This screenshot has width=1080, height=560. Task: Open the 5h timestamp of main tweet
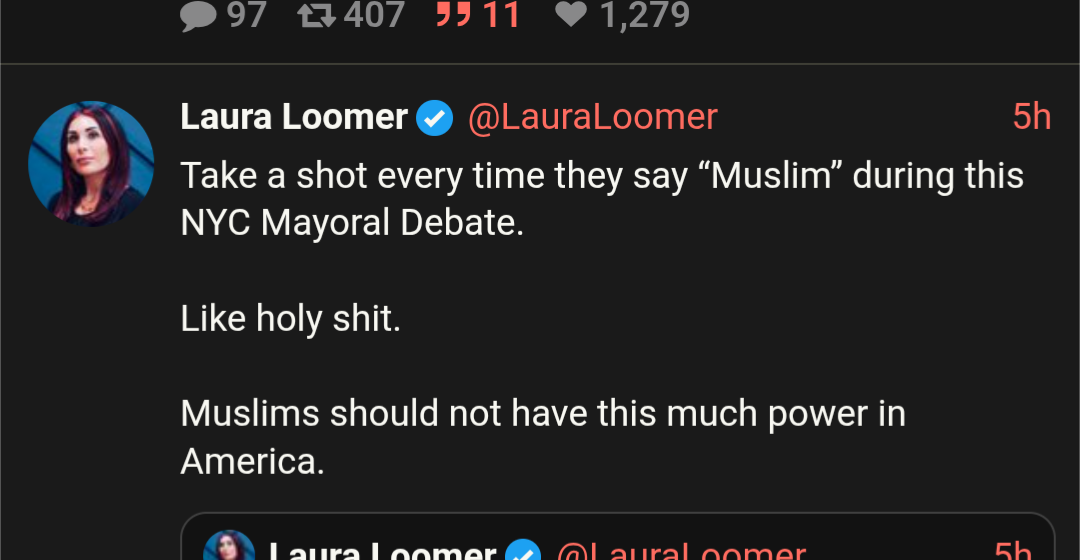1031,117
